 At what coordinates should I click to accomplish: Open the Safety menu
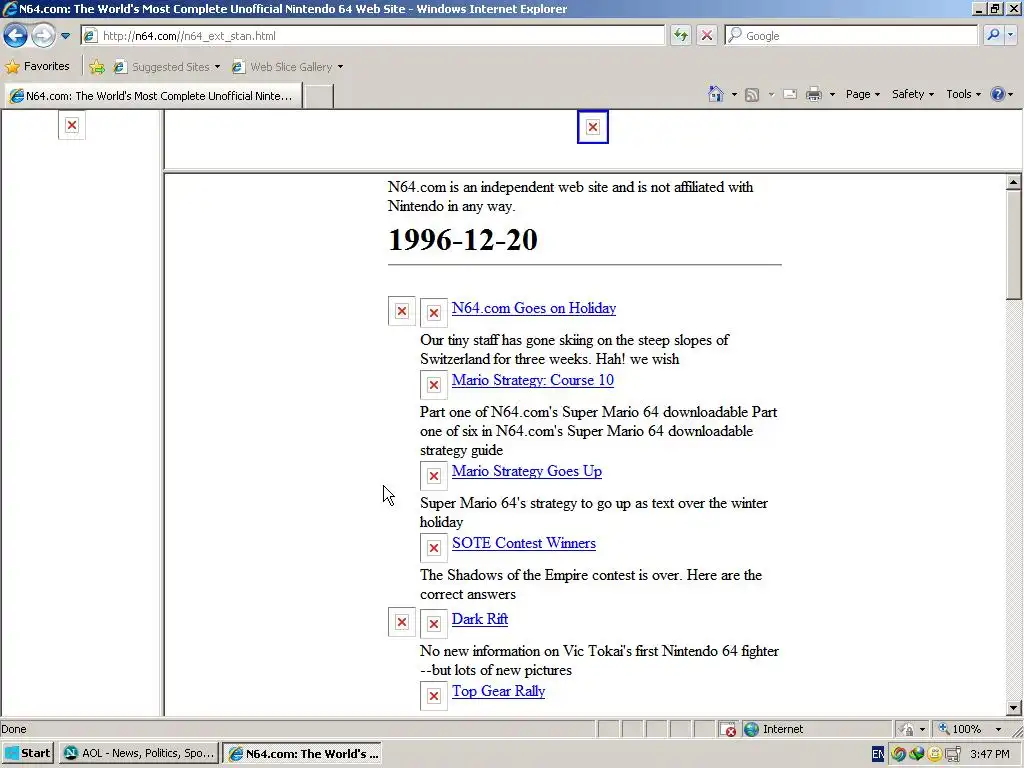[912, 94]
